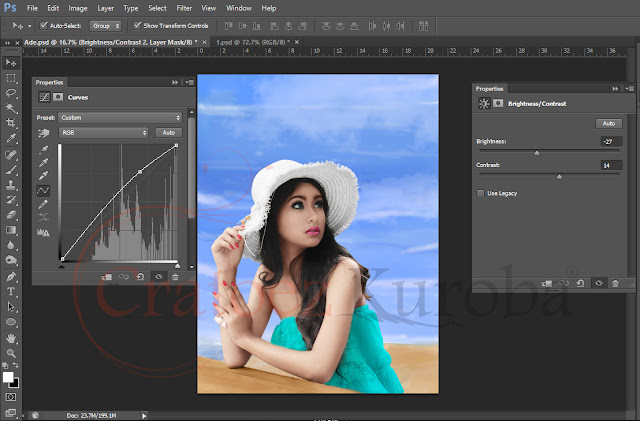Select the Type tool

click(11, 291)
